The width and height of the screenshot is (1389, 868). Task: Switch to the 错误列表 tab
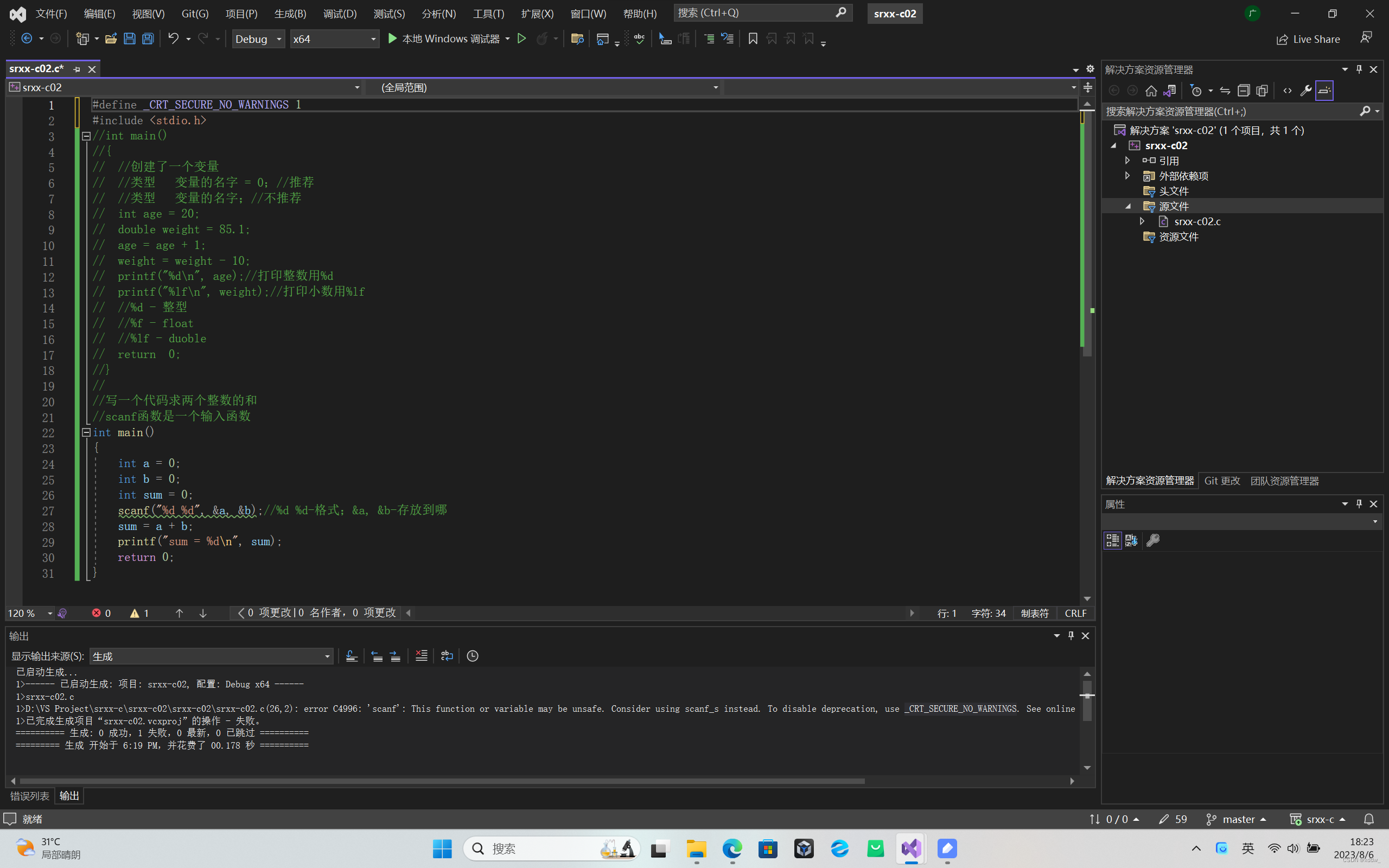30,796
